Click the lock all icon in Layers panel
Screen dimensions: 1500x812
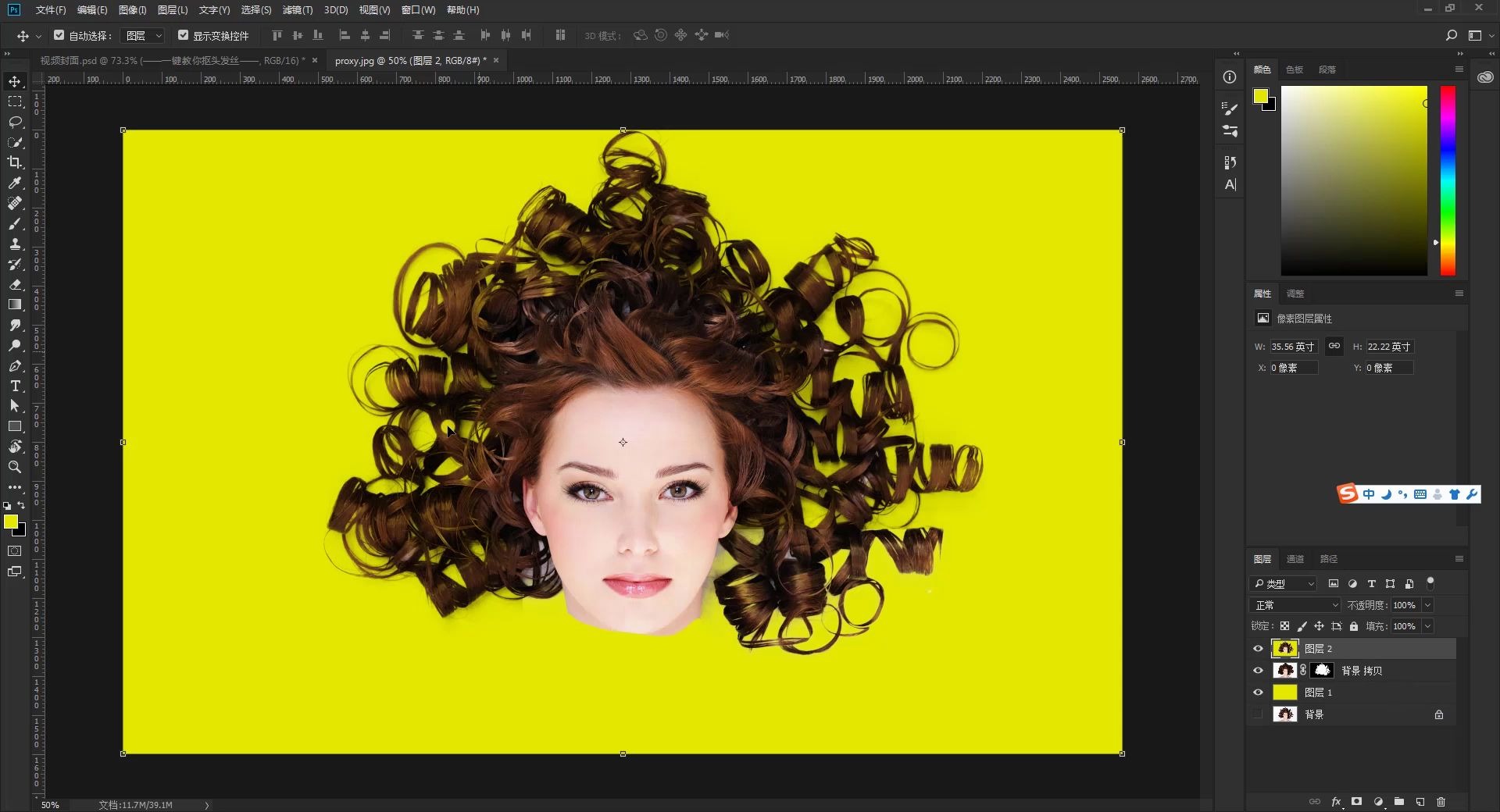pos(1354,626)
